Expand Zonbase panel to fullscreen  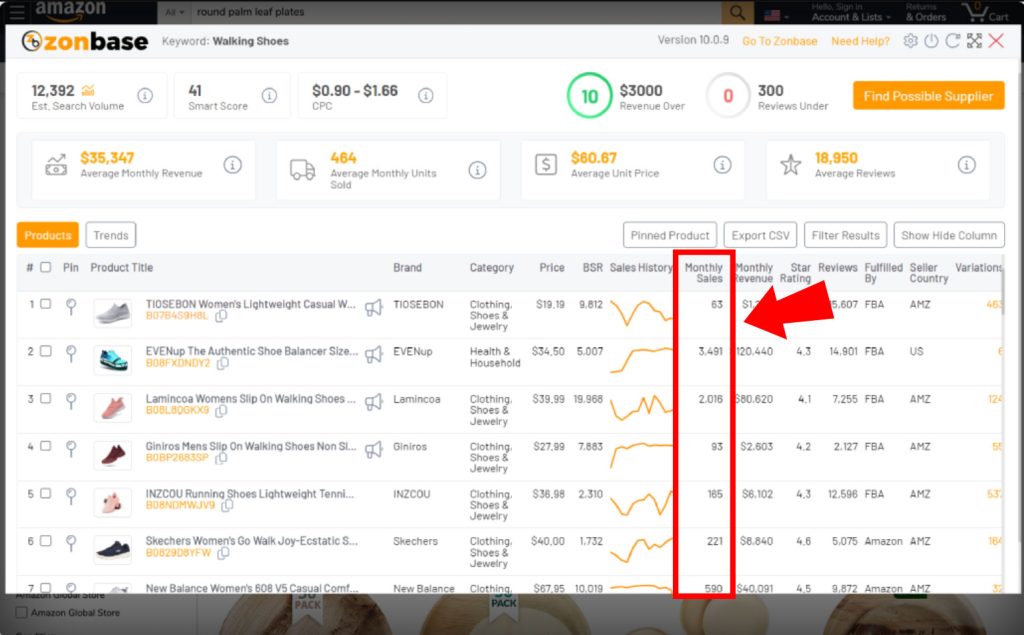[974, 41]
